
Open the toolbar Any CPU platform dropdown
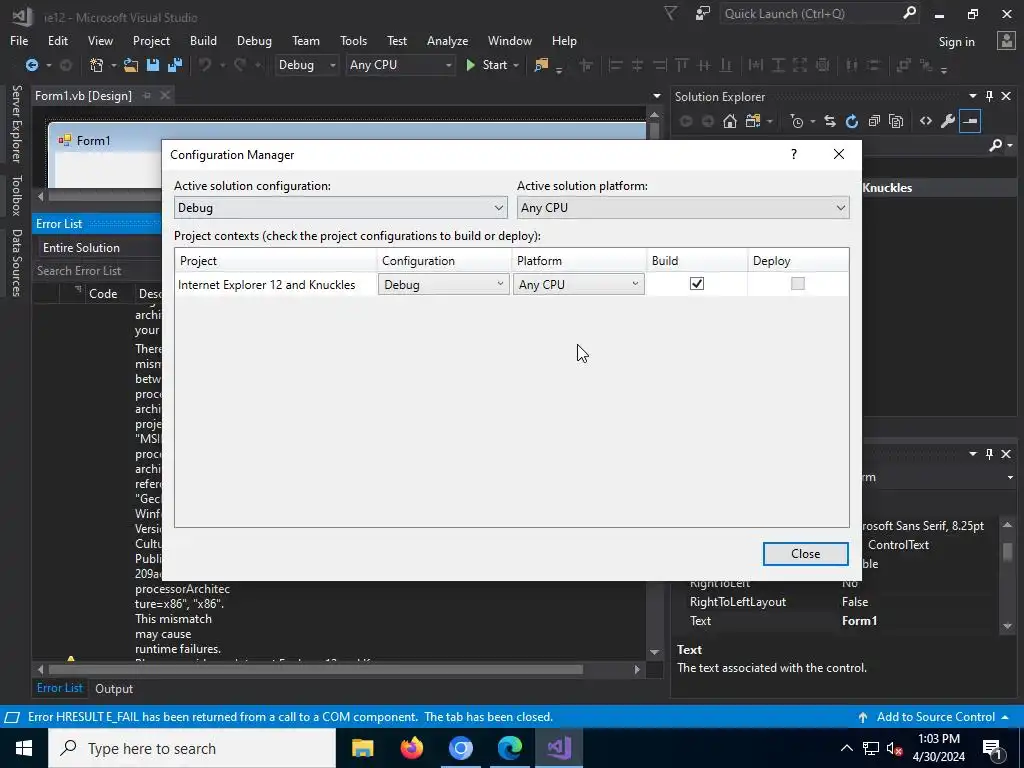400,65
